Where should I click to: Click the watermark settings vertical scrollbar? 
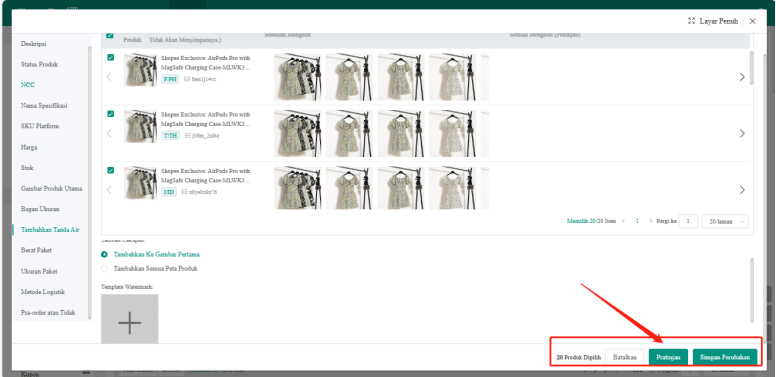pyautogui.click(x=752, y=290)
